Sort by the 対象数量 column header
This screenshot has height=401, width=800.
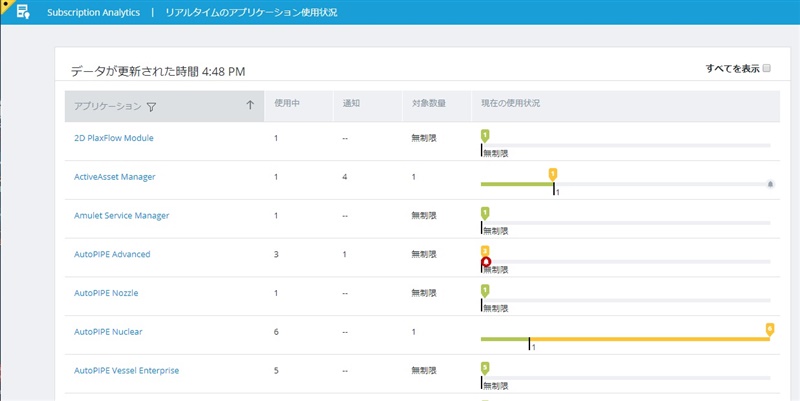pyautogui.click(x=429, y=106)
